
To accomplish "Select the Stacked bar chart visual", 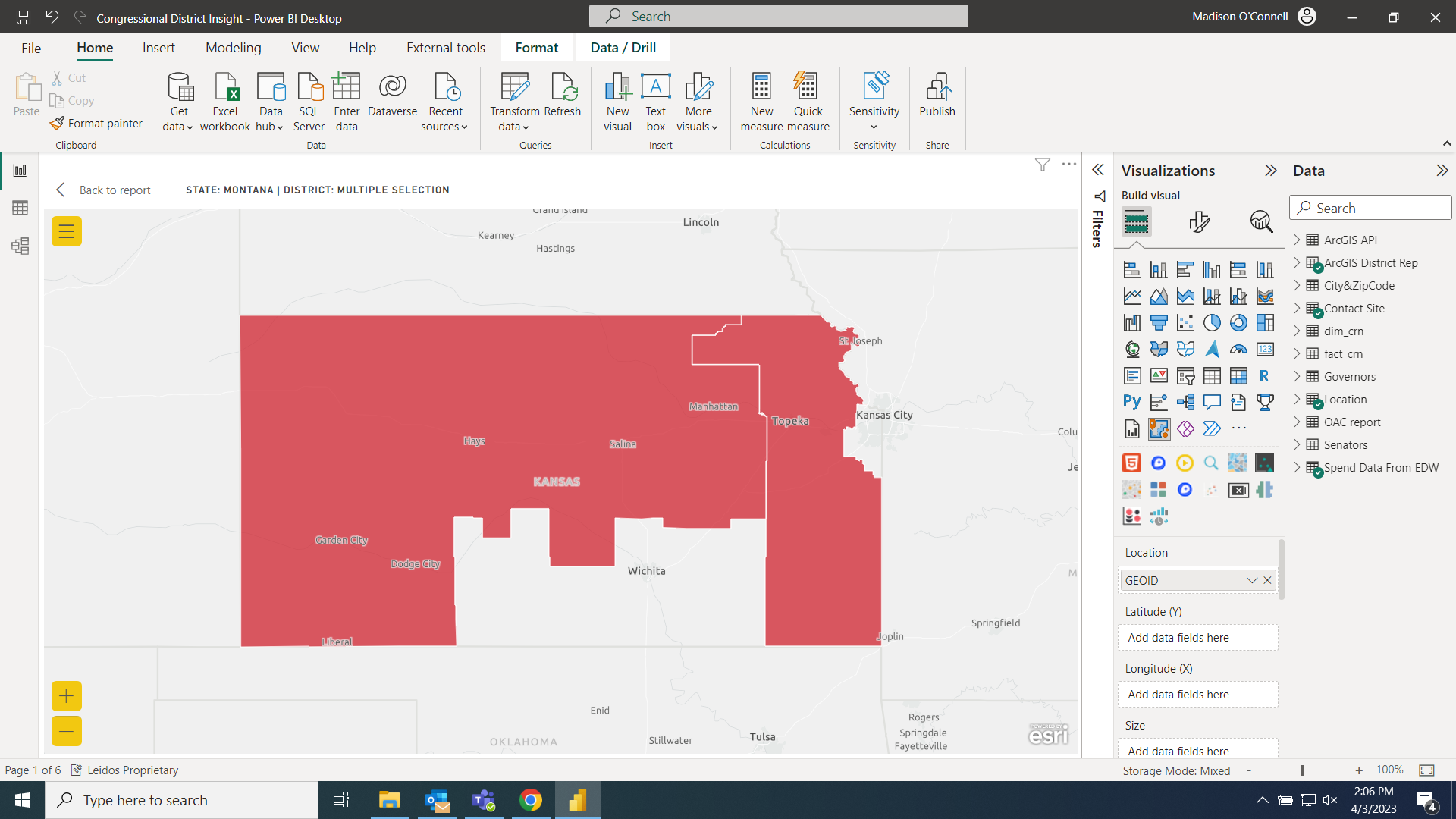I will (x=1131, y=269).
